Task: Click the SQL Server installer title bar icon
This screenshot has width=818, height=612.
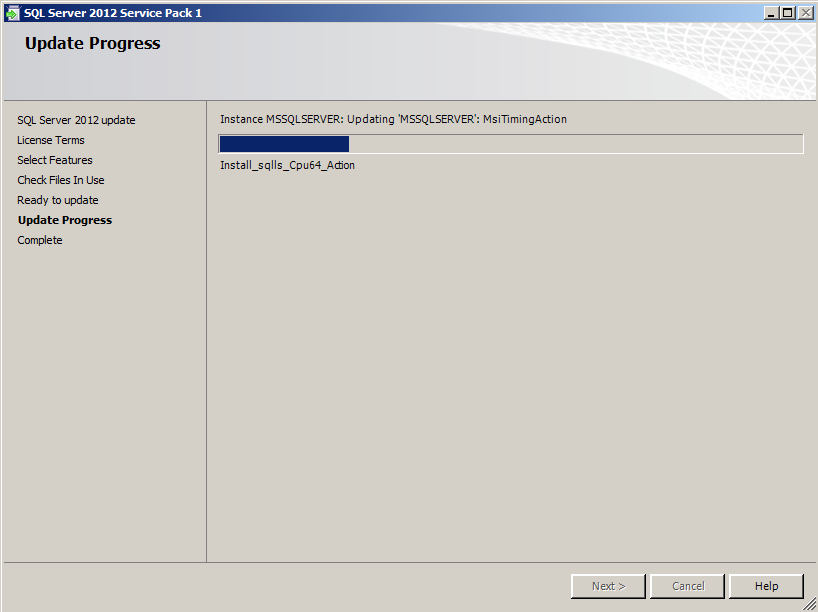Action: (x=12, y=13)
